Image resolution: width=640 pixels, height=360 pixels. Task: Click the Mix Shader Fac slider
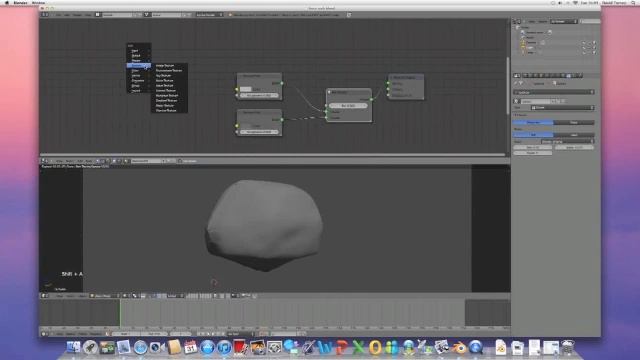(x=348, y=105)
